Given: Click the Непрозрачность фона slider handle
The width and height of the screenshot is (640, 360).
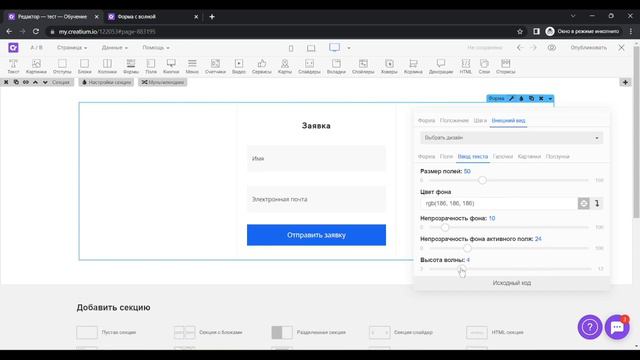Looking at the screenshot, I should 445,227.
